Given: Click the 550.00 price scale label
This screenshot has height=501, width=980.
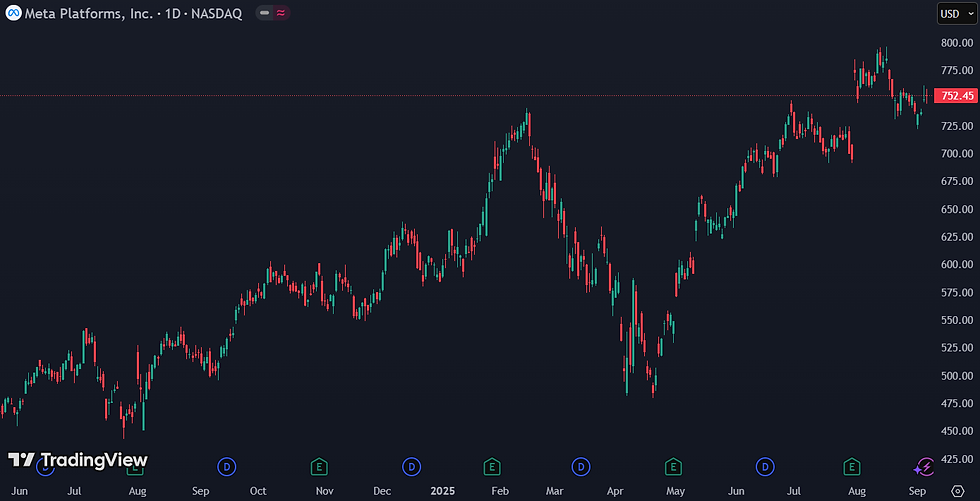Looking at the screenshot, I should (958, 320).
